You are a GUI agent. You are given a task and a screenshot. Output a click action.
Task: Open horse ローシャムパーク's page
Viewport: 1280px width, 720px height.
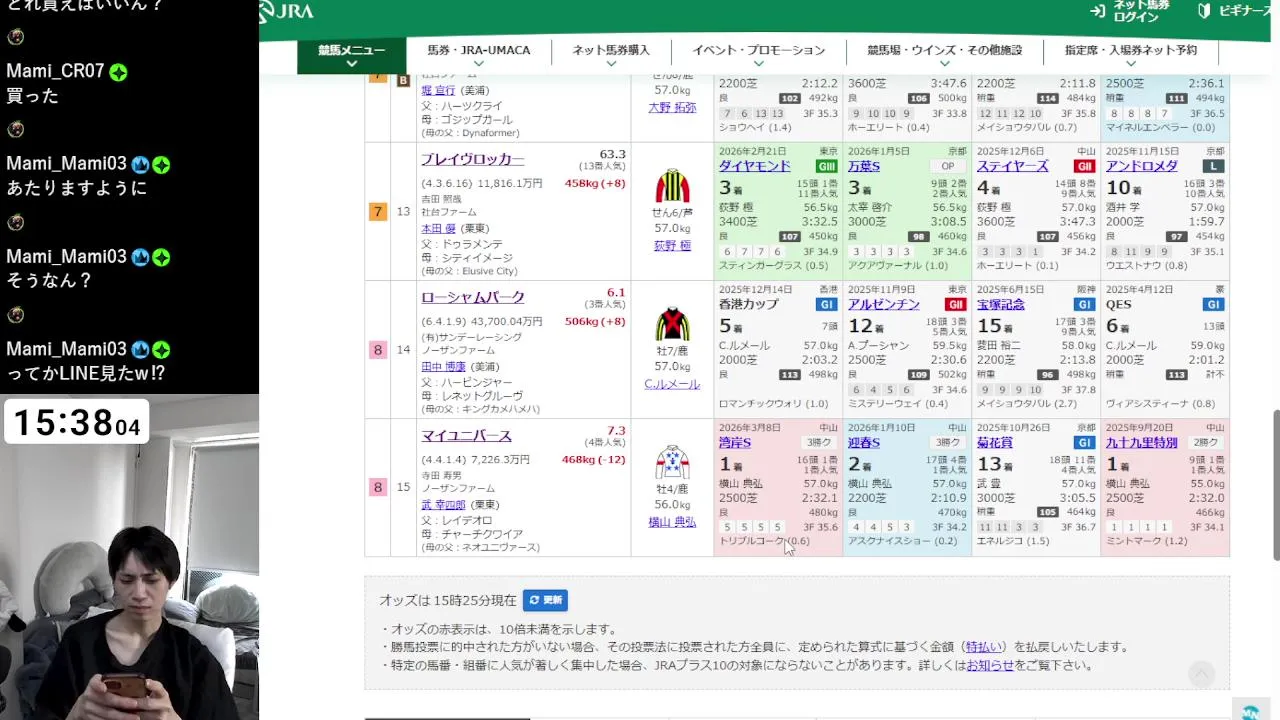[472, 297]
